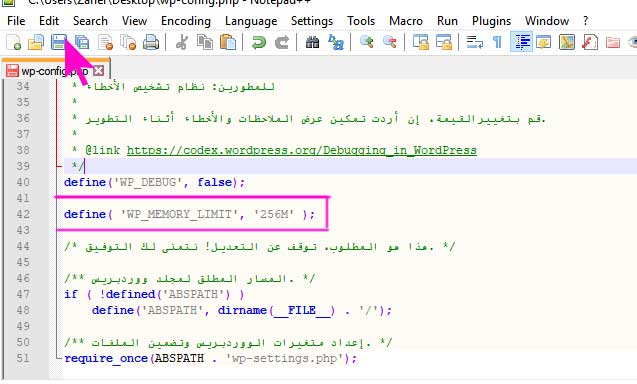
Task: Open the Window menu
Action: click(547, 21)
